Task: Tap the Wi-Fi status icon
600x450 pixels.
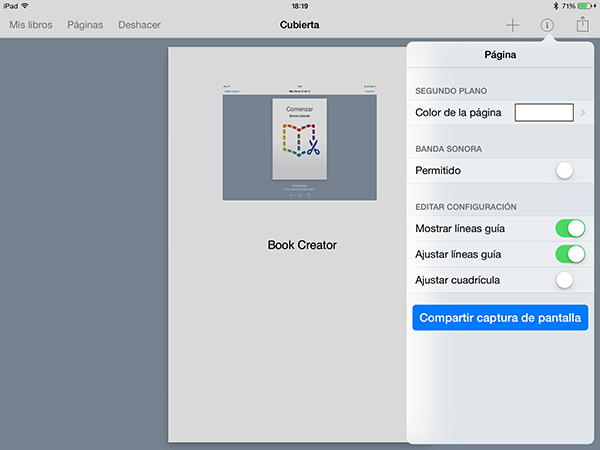Action: click(x=25, y=6)
